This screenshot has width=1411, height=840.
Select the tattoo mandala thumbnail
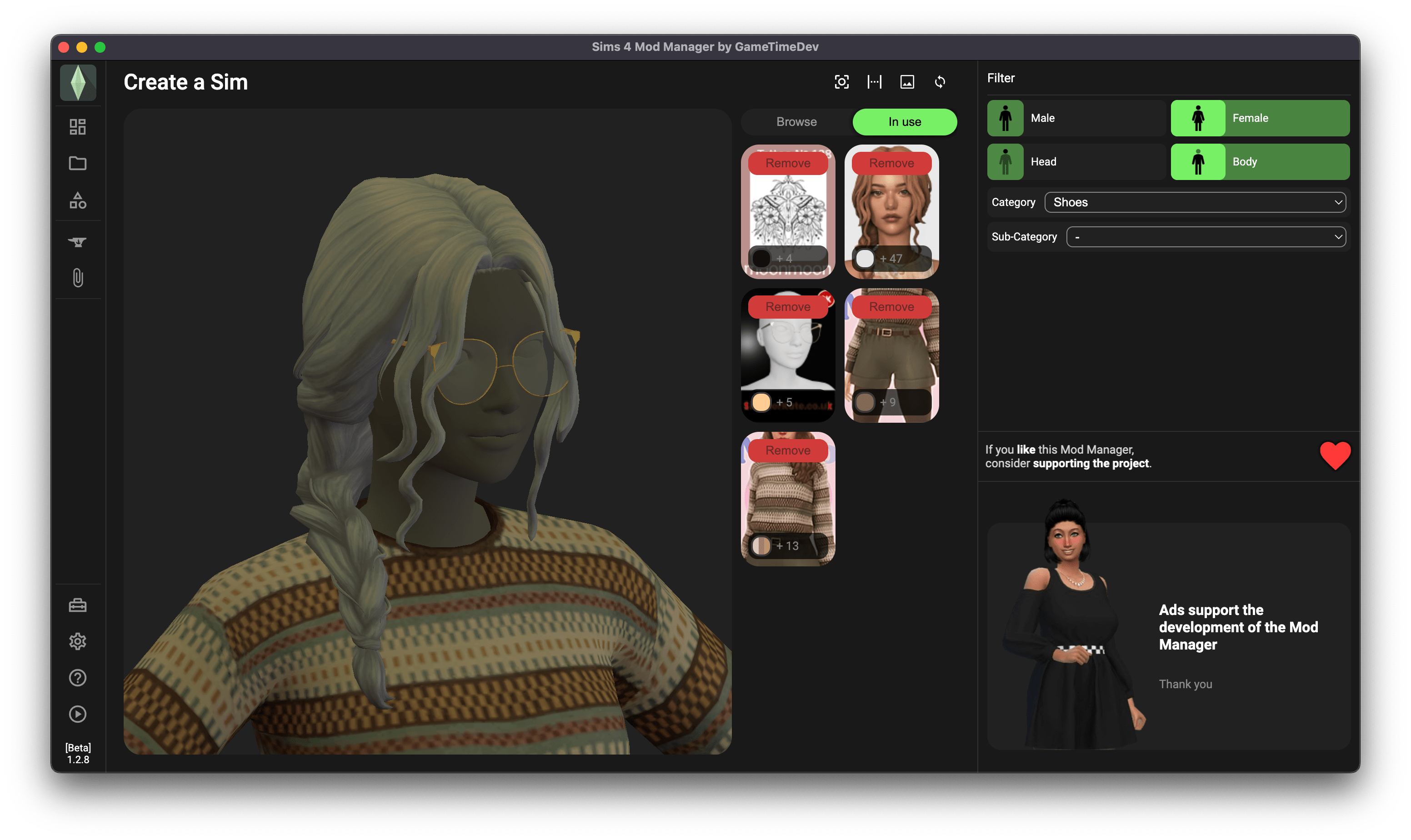[788, 212]
